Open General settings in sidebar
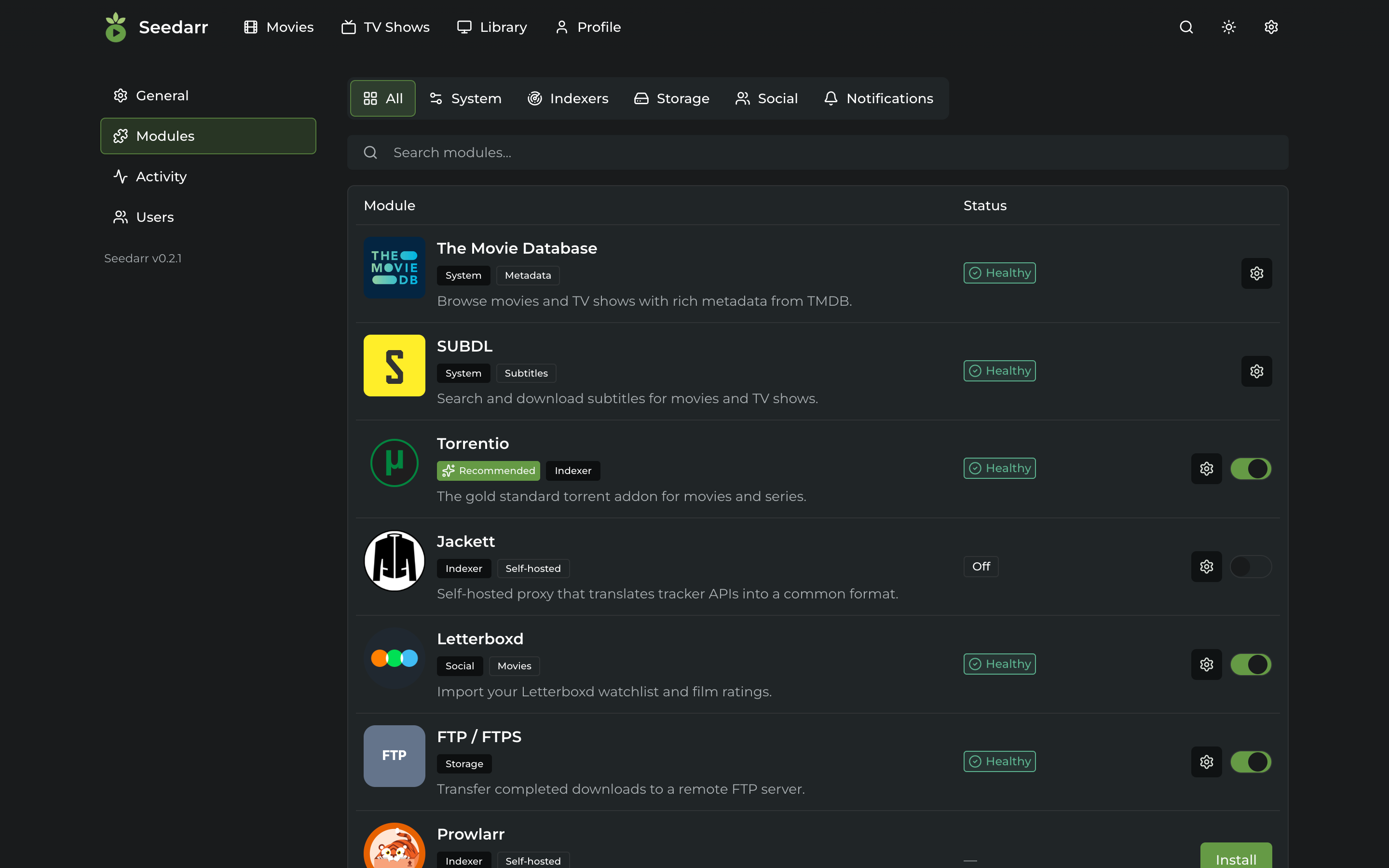The width and height of the screenshot is (1389, 868). [x=208, y=95]
